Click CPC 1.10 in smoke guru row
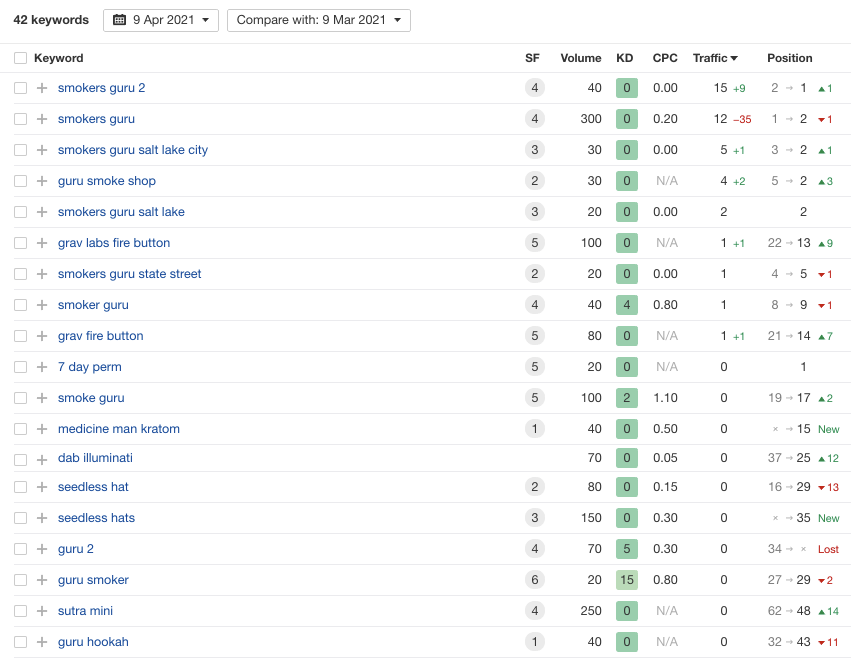The height and width of the screenshot is (660, 851). [x=665, y=398]
